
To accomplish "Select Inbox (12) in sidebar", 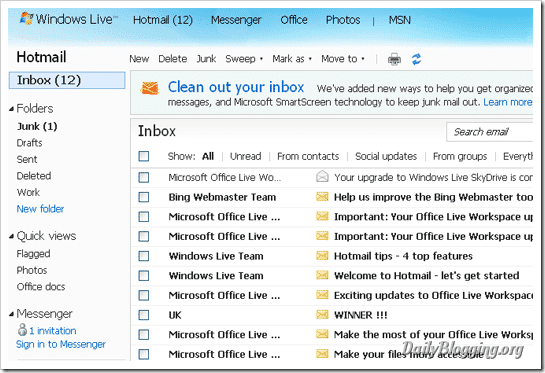I will [67, 80].
